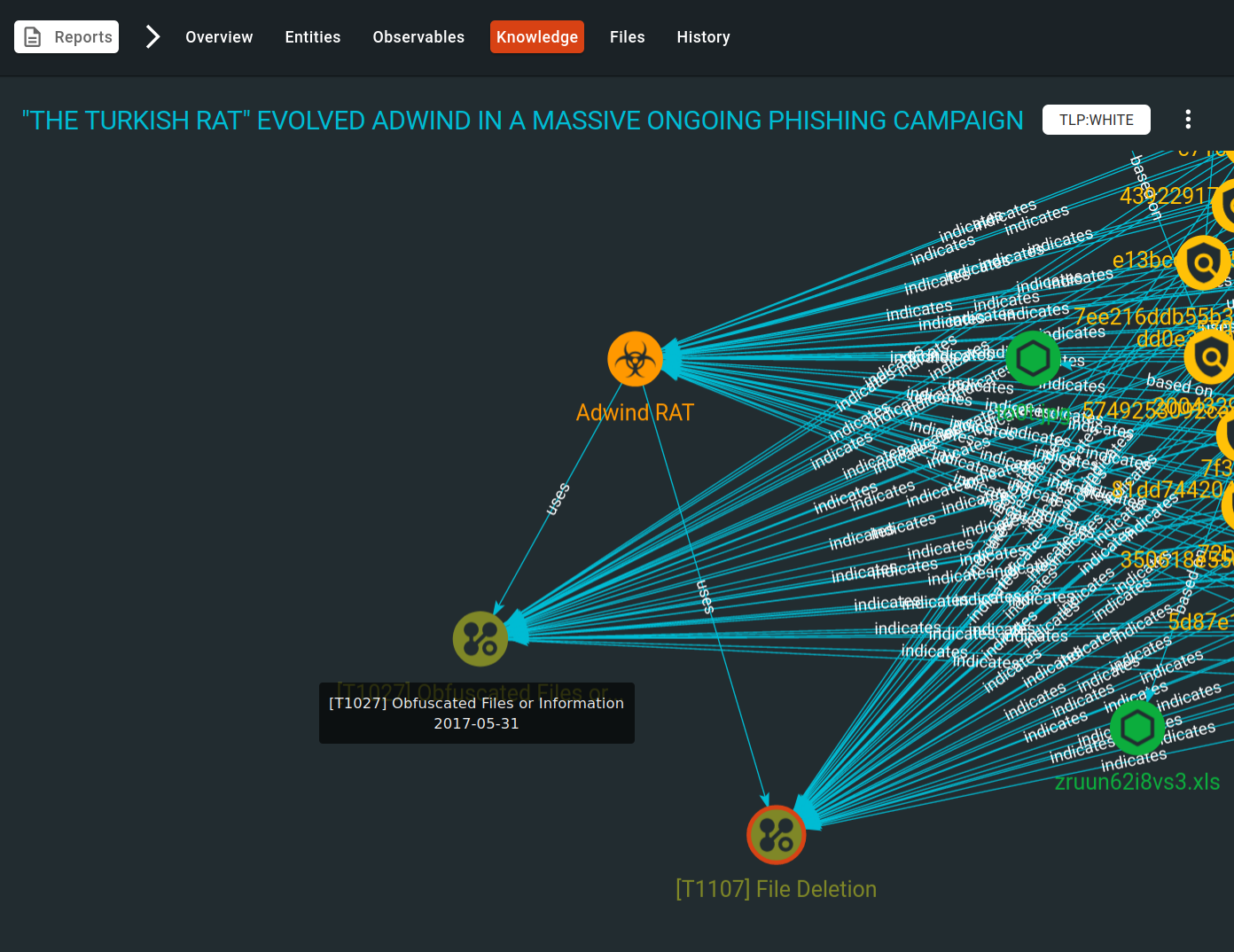Open the Observables tab

point(418,37)
